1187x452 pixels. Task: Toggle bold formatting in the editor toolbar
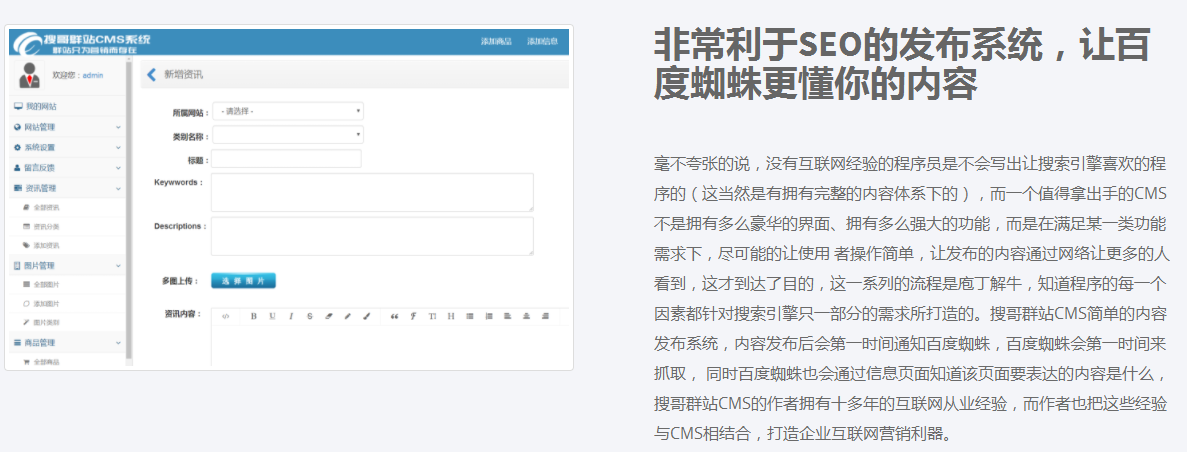tap(254, 316)
